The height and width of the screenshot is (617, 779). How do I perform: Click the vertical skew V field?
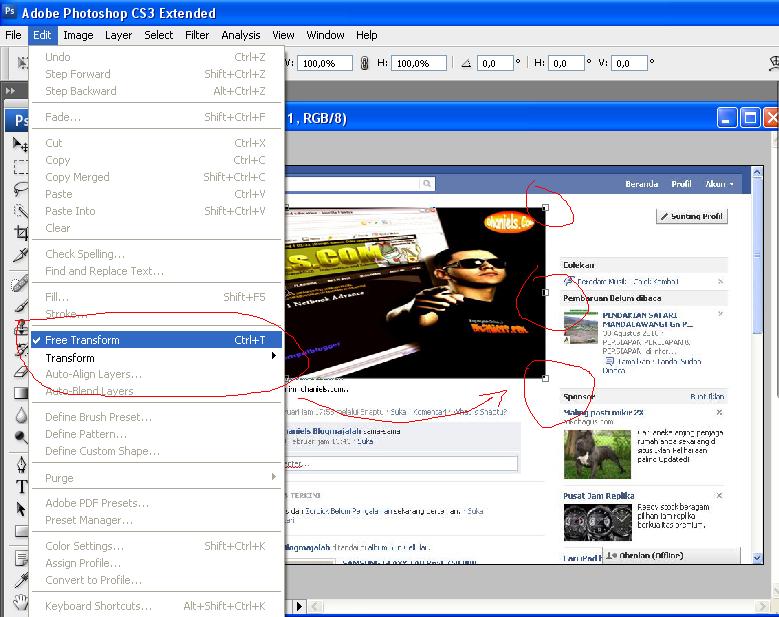[x=629, y=63]
